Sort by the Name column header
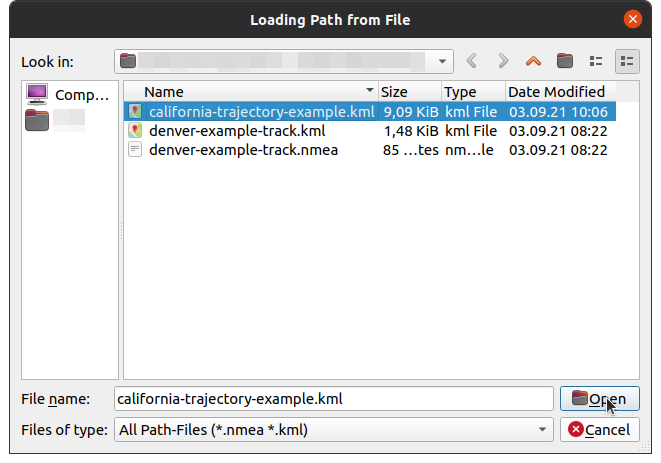661x463 pixels. [x=250, y=91]
